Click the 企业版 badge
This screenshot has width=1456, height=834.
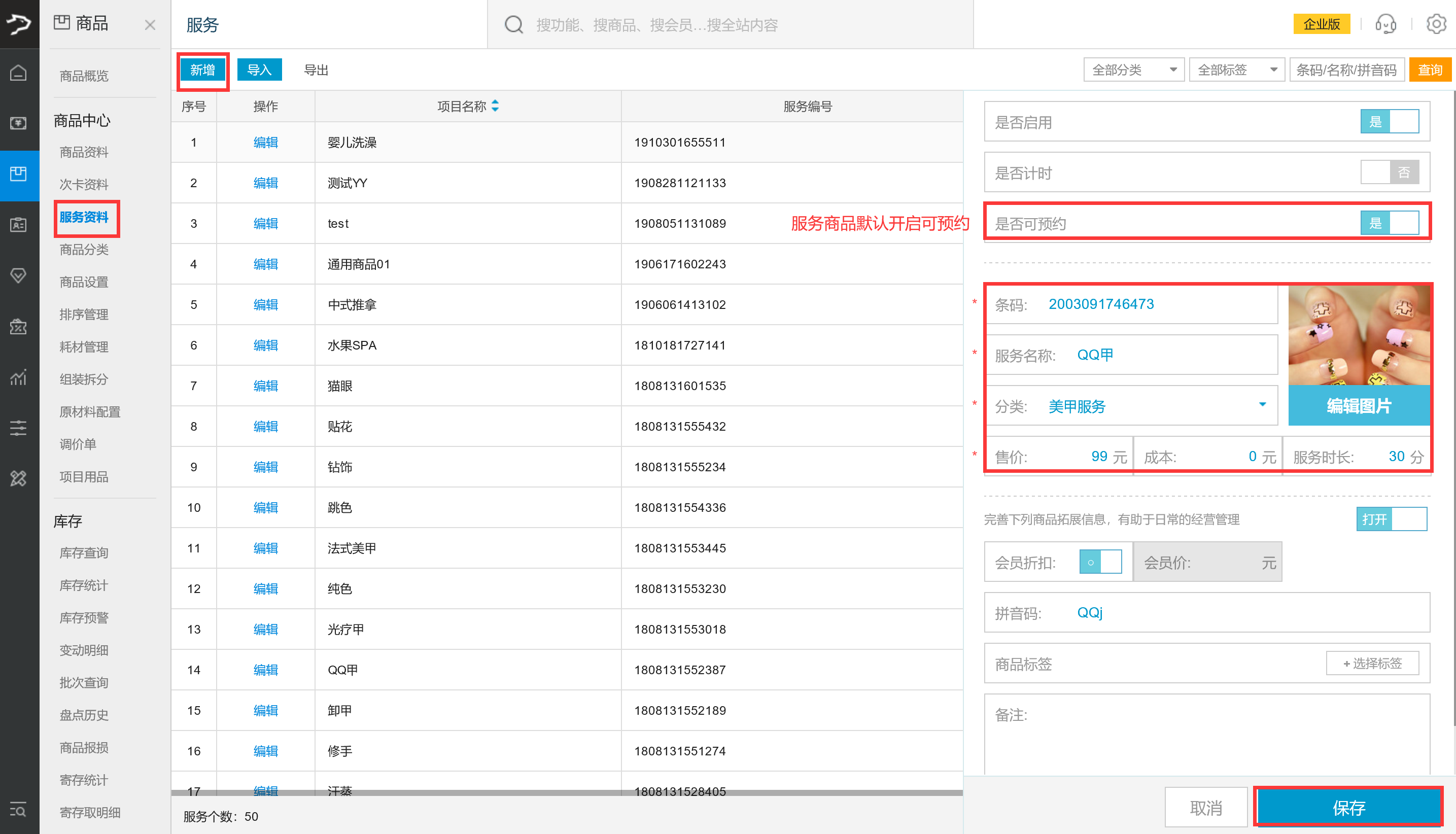[1322, 24]
